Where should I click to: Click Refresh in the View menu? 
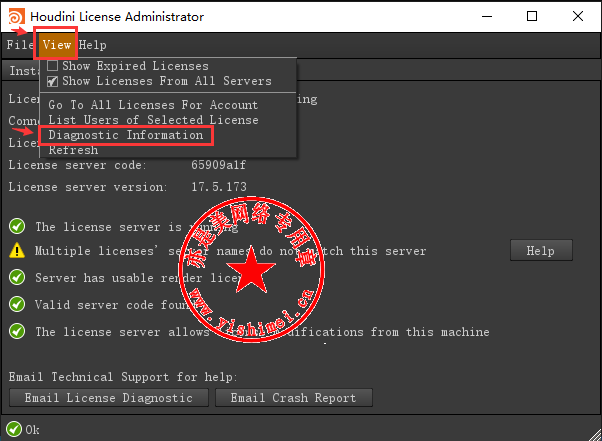(x=73, y=150)
